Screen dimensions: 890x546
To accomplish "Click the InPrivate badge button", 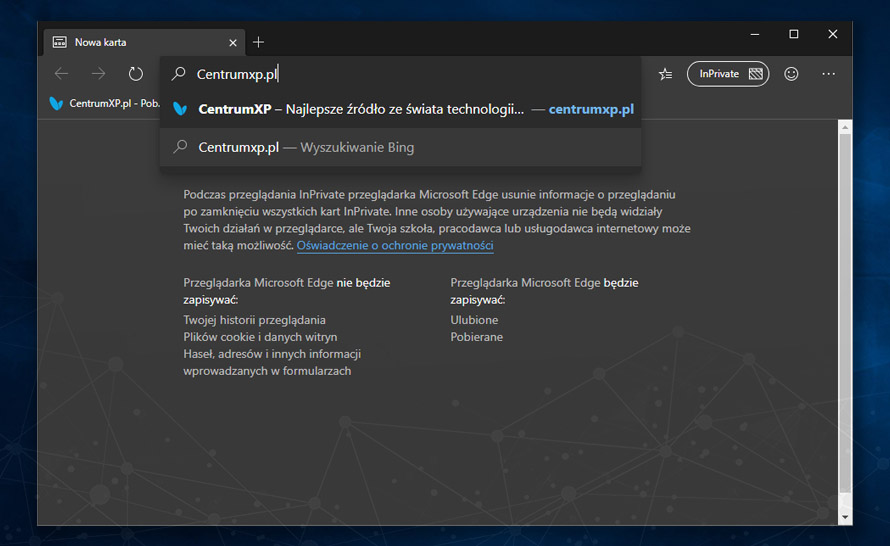I will 728,74.
